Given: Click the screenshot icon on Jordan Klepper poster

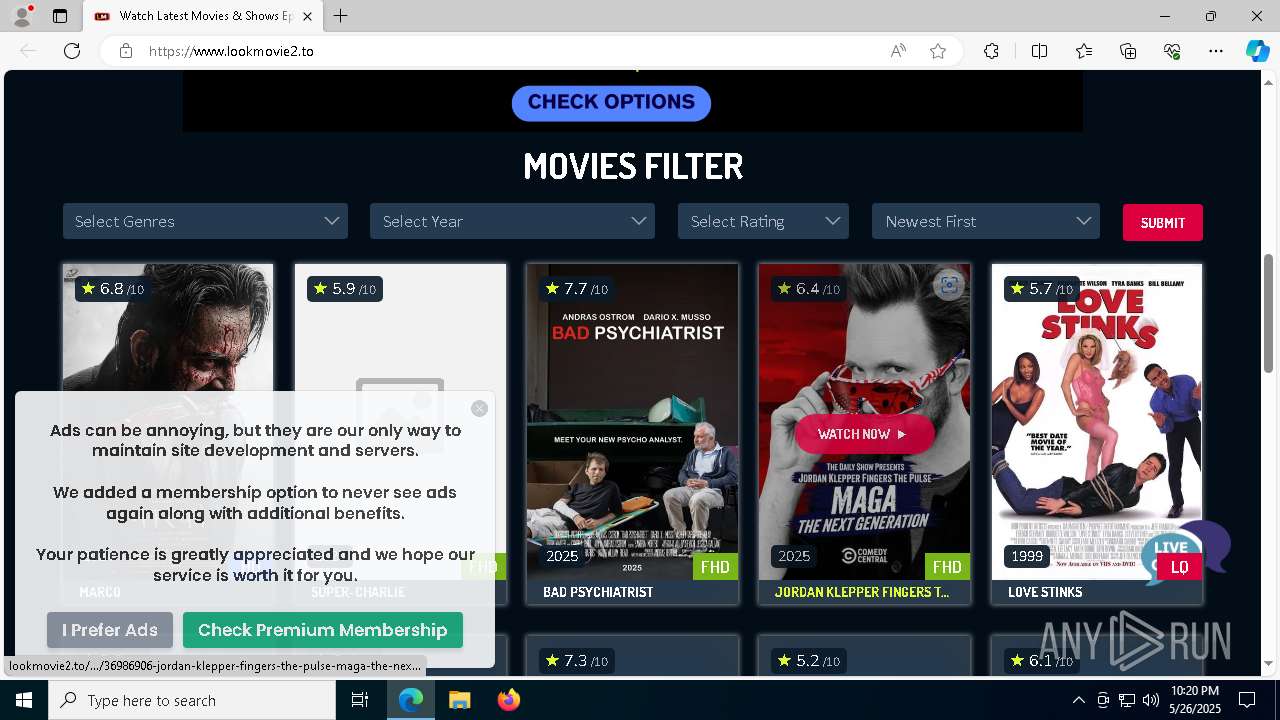Looking at the screenshot, I should 949,286.
